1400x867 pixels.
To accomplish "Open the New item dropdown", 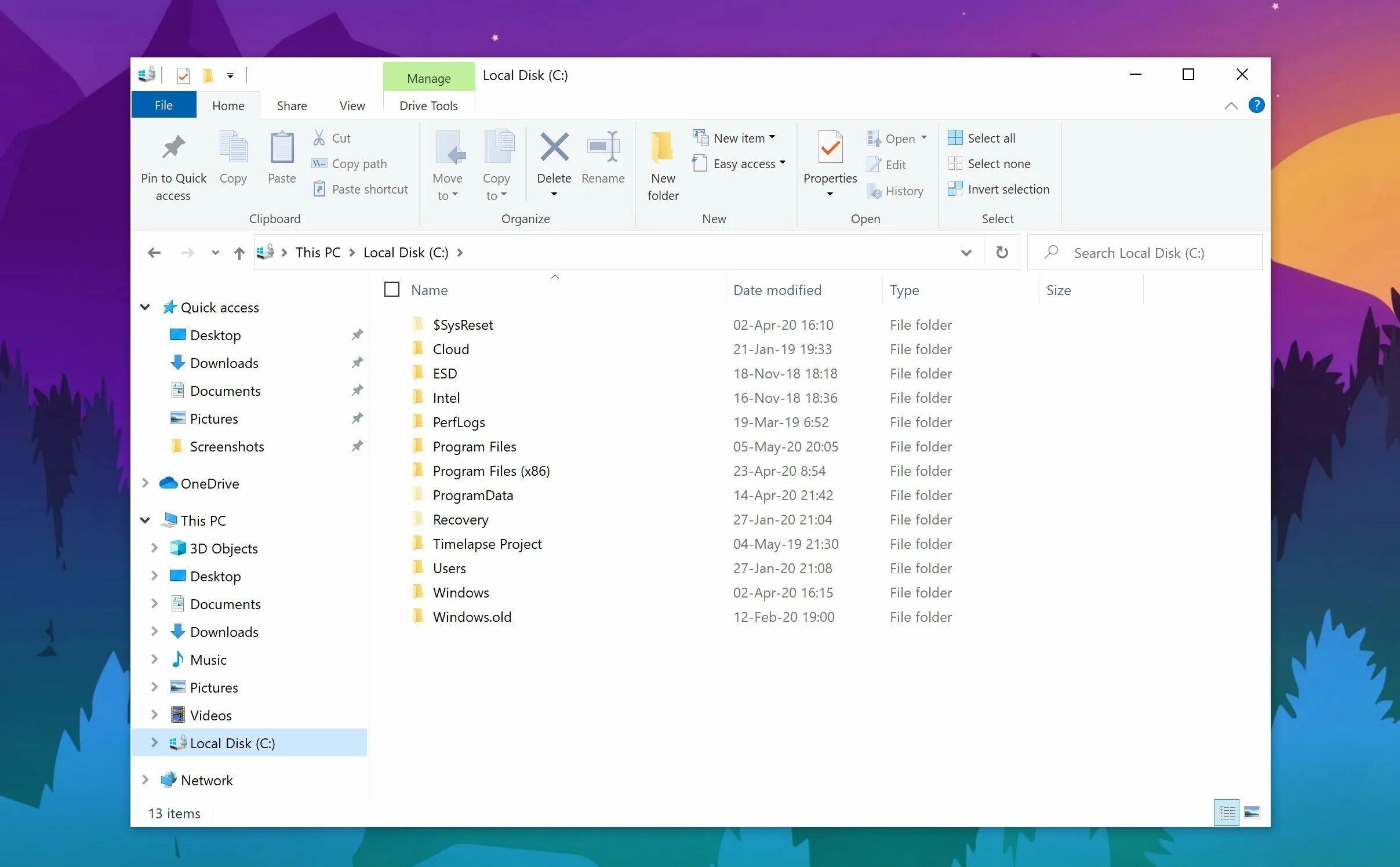I will [x=734, y=138].
